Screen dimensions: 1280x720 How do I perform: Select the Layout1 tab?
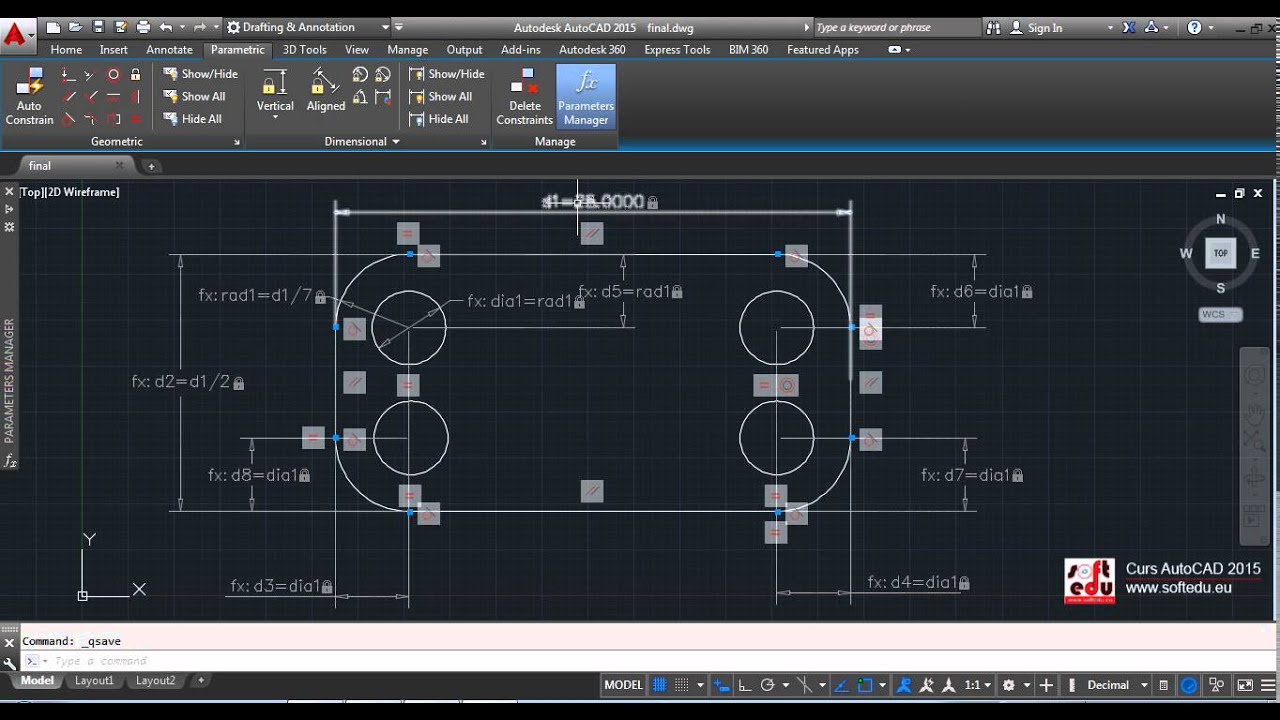pyautogui.click(x=95, y=680)
